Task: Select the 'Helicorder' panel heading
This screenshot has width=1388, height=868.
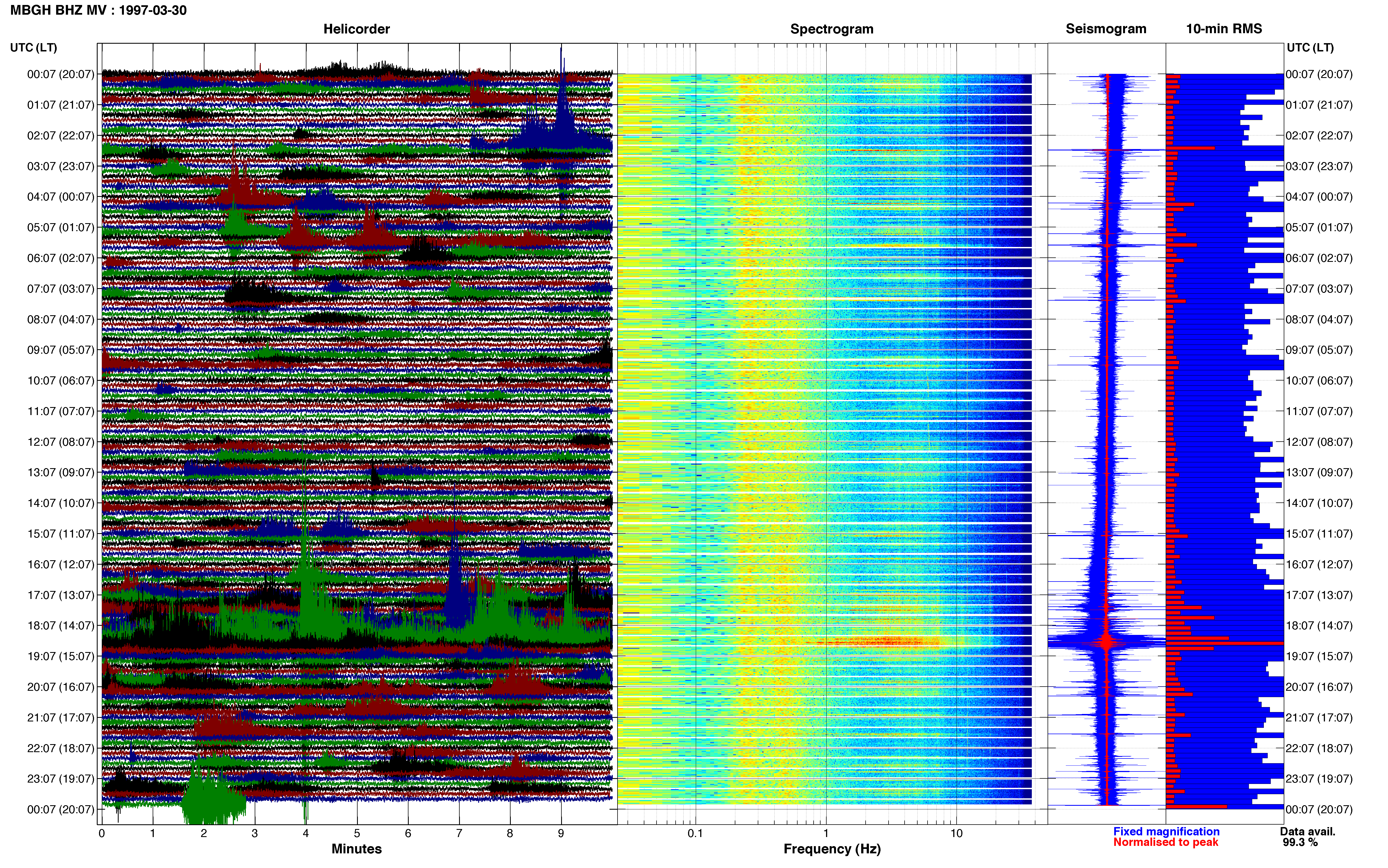Action: tap(356, 29)
